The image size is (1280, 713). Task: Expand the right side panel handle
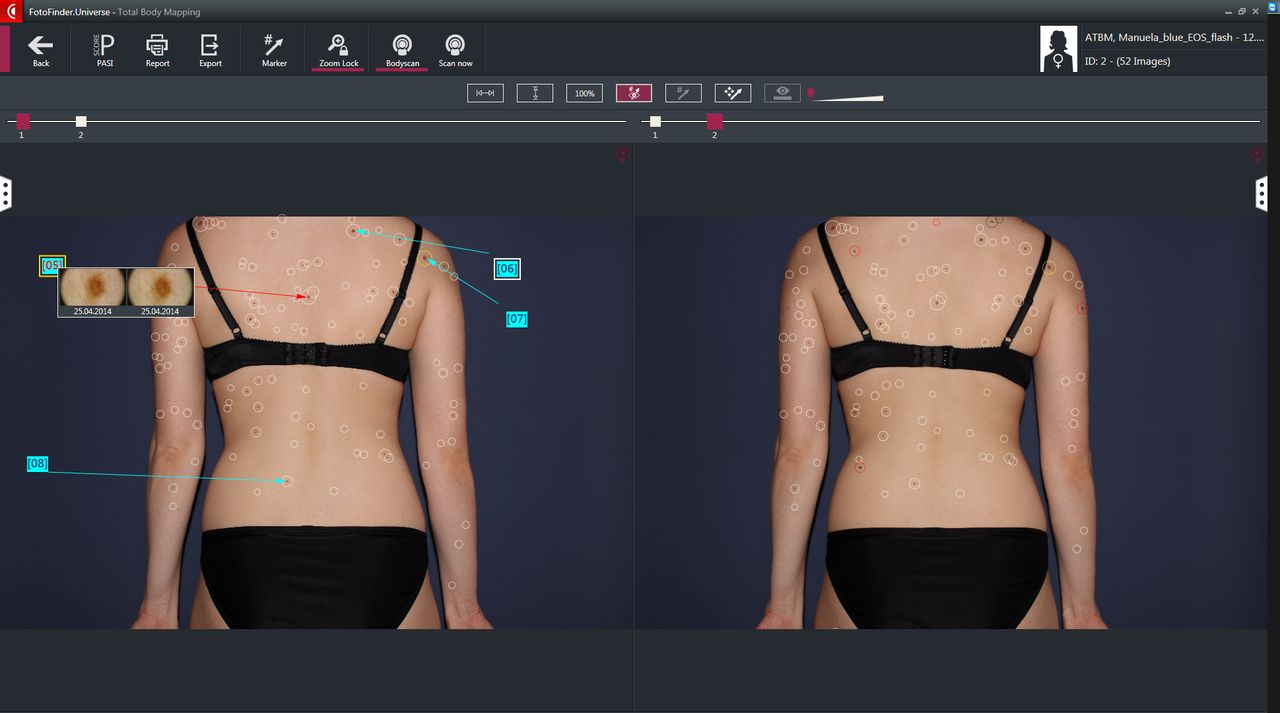click(1263, 193)
